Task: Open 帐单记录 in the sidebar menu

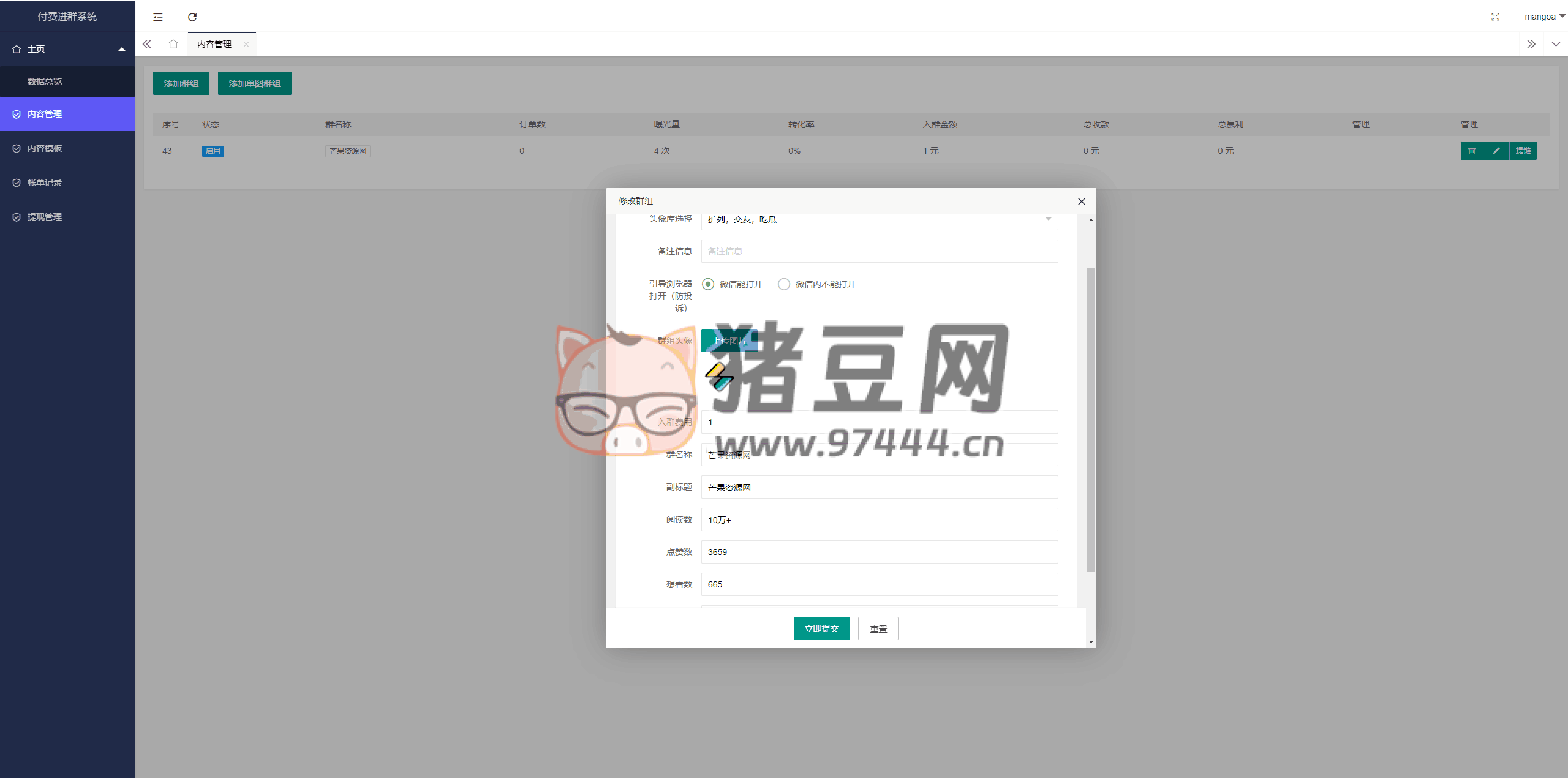Action: click(x=45, y=183)
